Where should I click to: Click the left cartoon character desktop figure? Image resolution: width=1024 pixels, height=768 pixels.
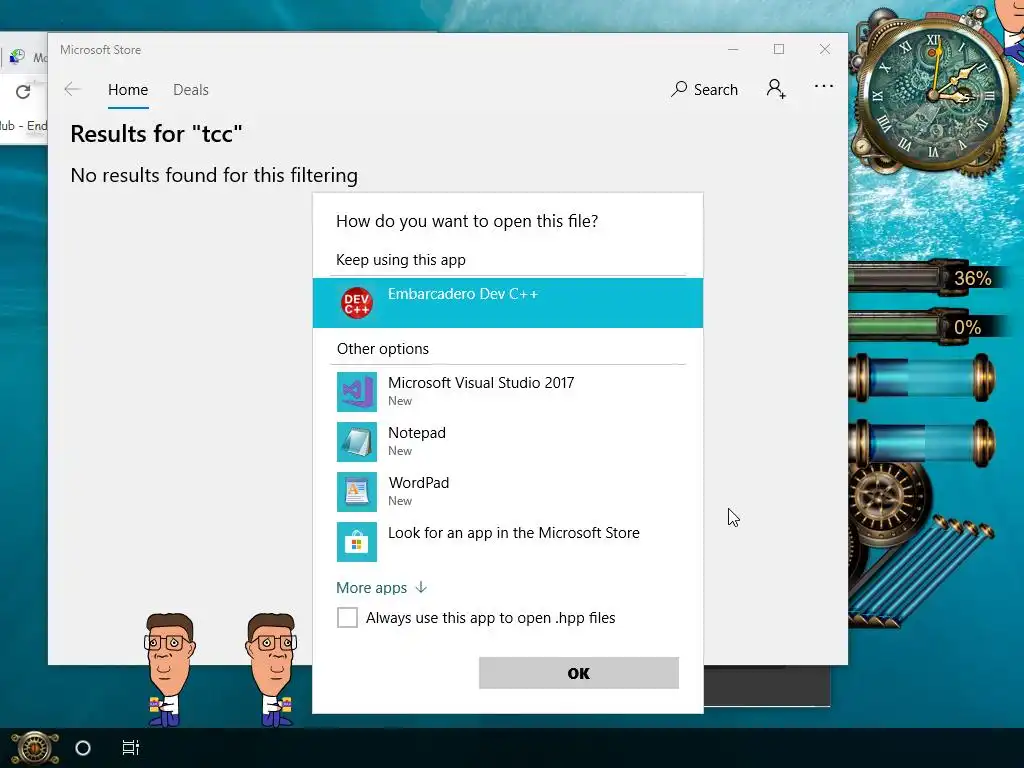click(169, 669)
